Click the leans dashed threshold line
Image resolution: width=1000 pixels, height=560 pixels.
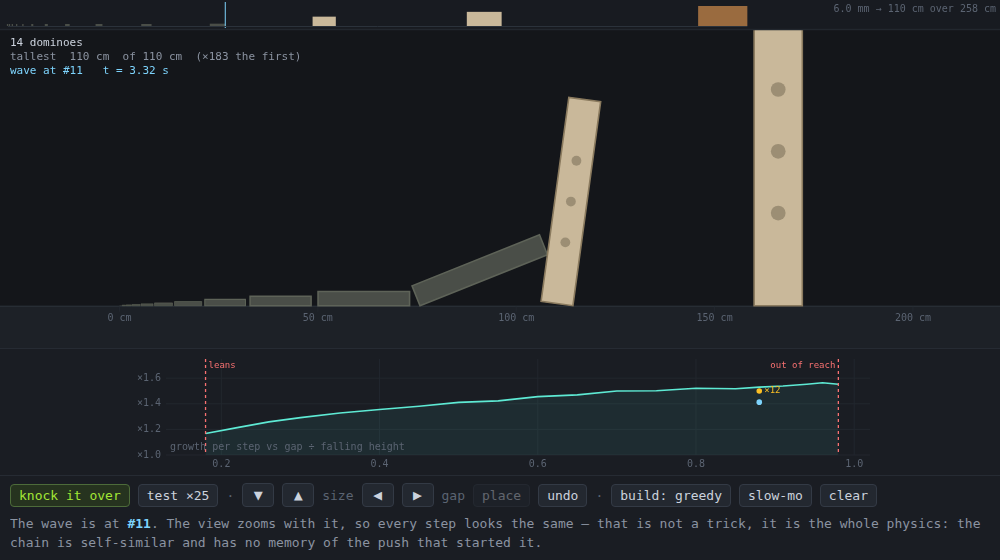(205, 406)
